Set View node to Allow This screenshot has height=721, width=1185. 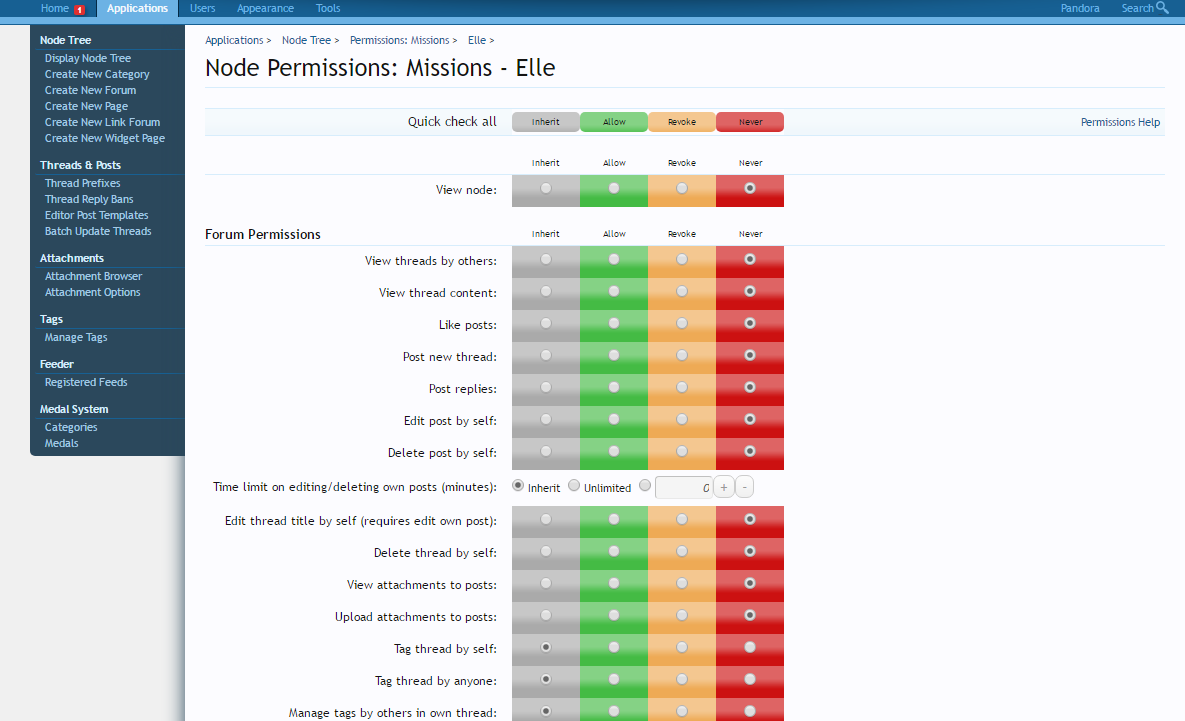click(613, 188)
